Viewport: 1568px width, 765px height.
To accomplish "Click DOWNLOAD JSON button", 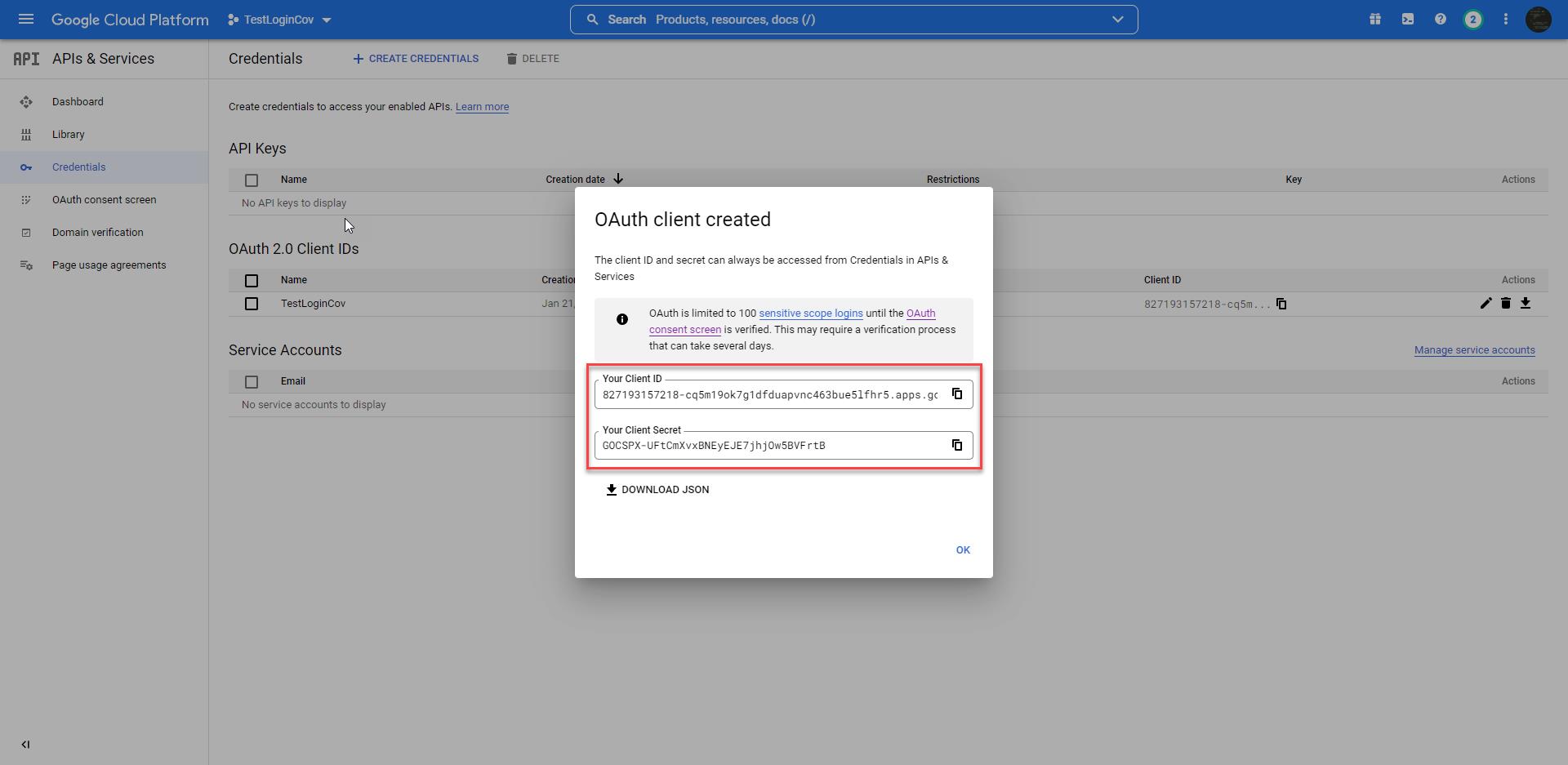I will tap(657, 490).
